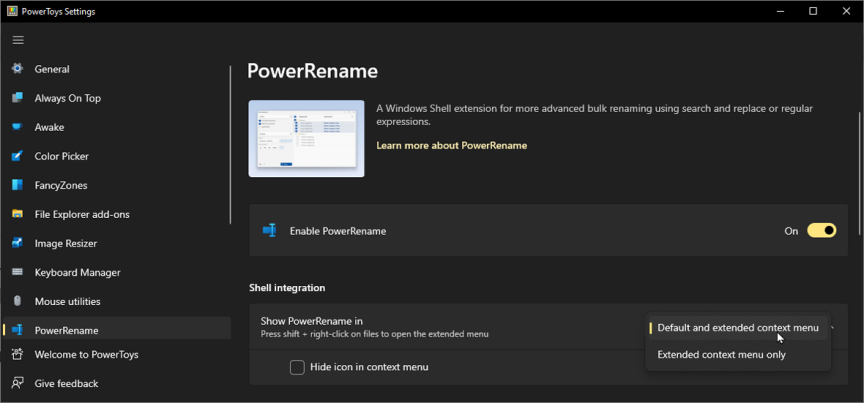Click the PowerRename preview thumbnail image

coord(306,139)
